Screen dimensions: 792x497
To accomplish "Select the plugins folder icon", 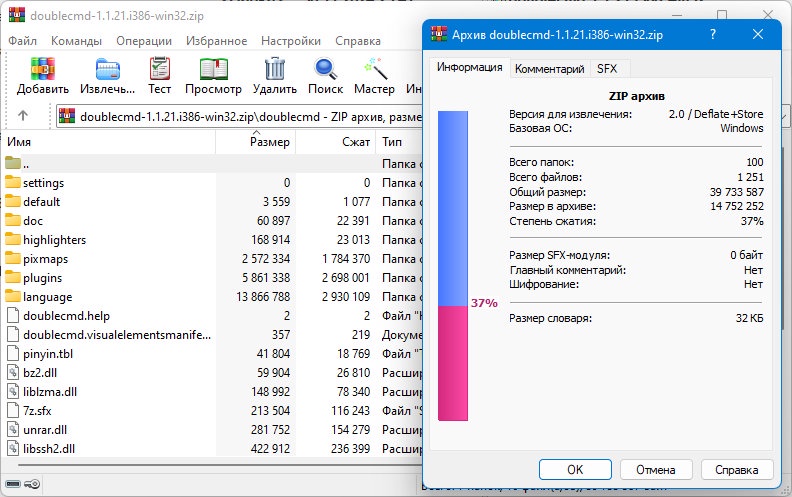I will pos(13,277).
